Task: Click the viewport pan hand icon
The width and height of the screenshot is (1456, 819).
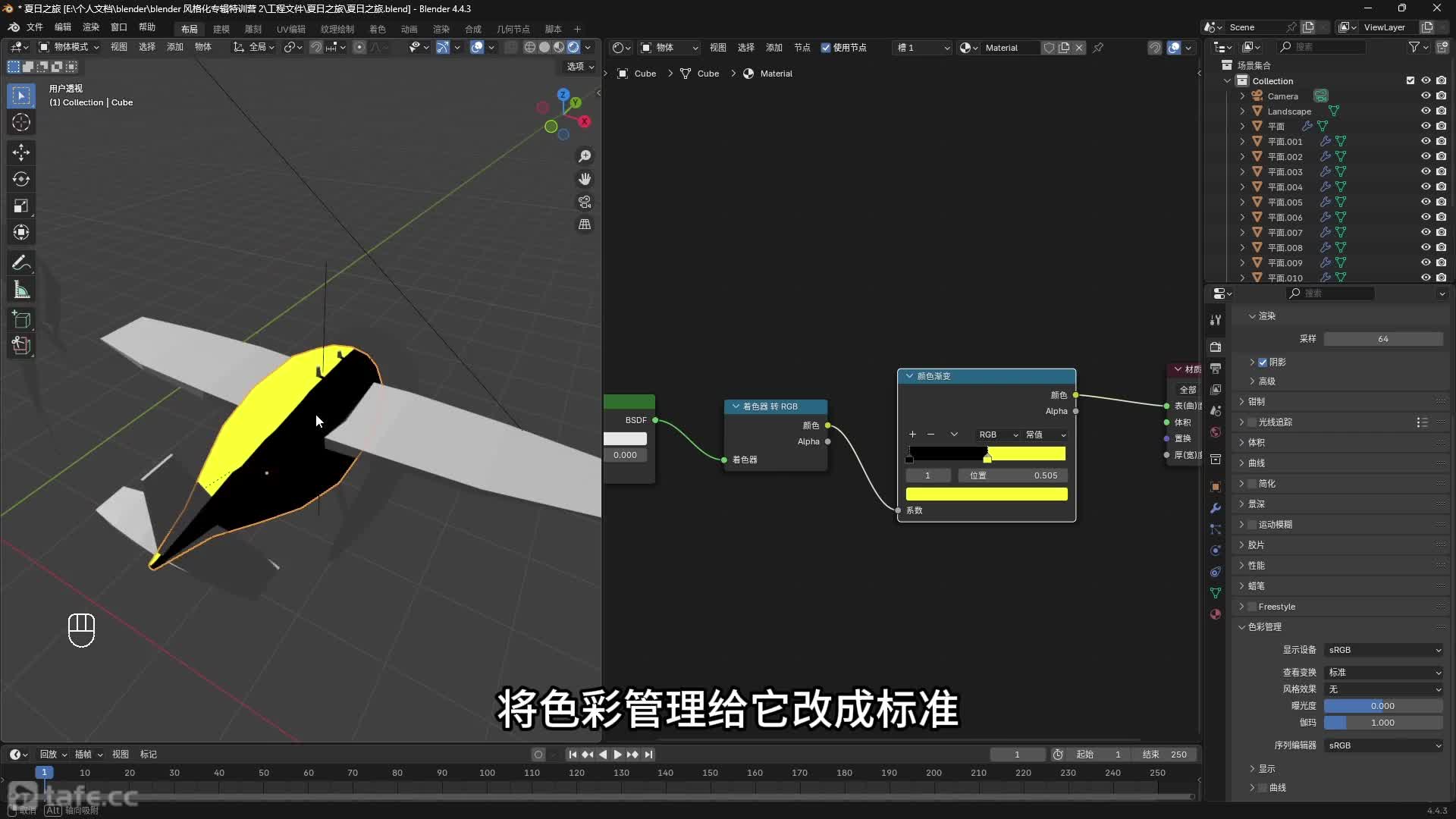Action: pos(585,179)
